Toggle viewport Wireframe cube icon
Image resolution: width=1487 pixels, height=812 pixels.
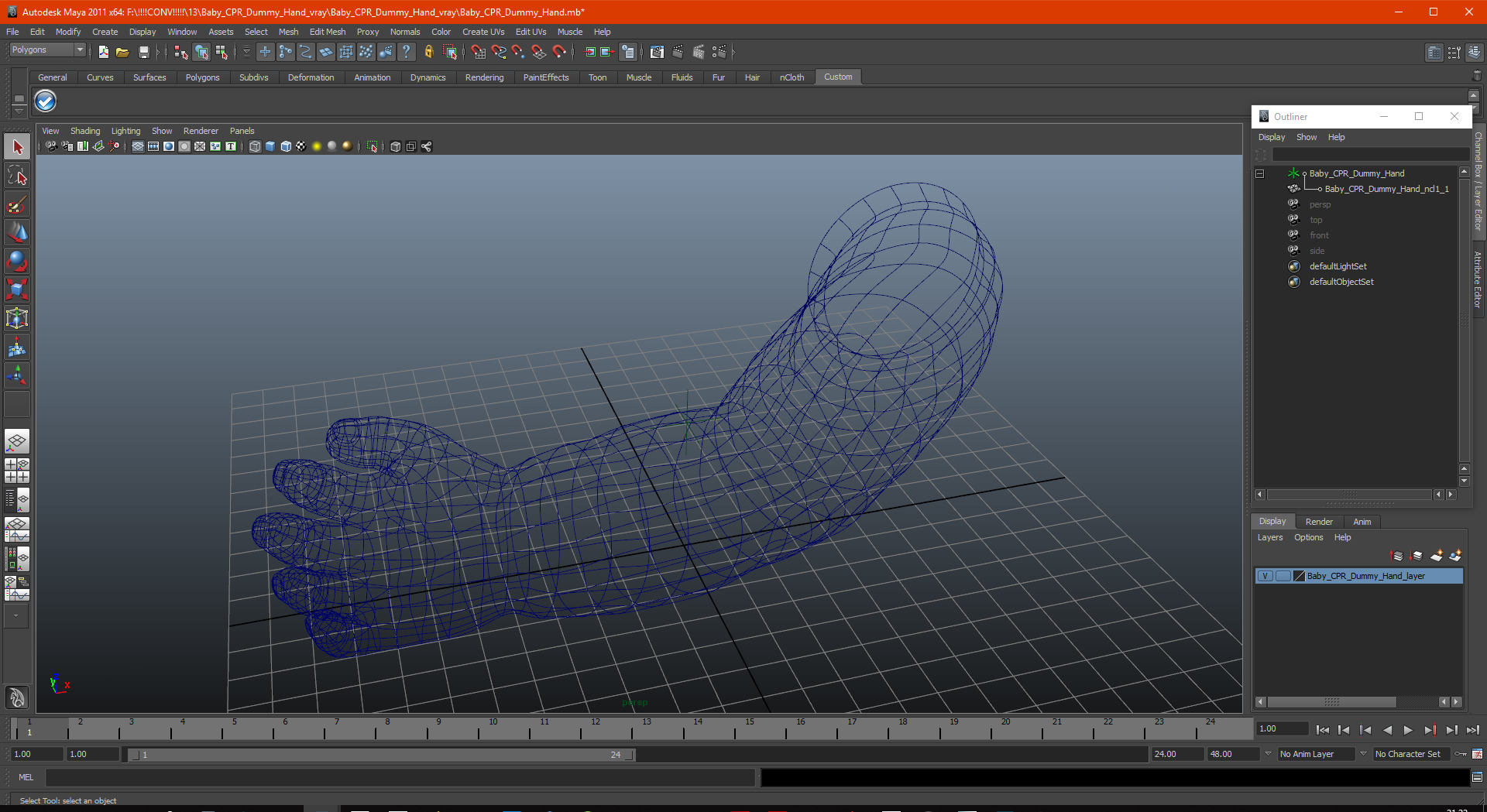(x=255, y=146)
